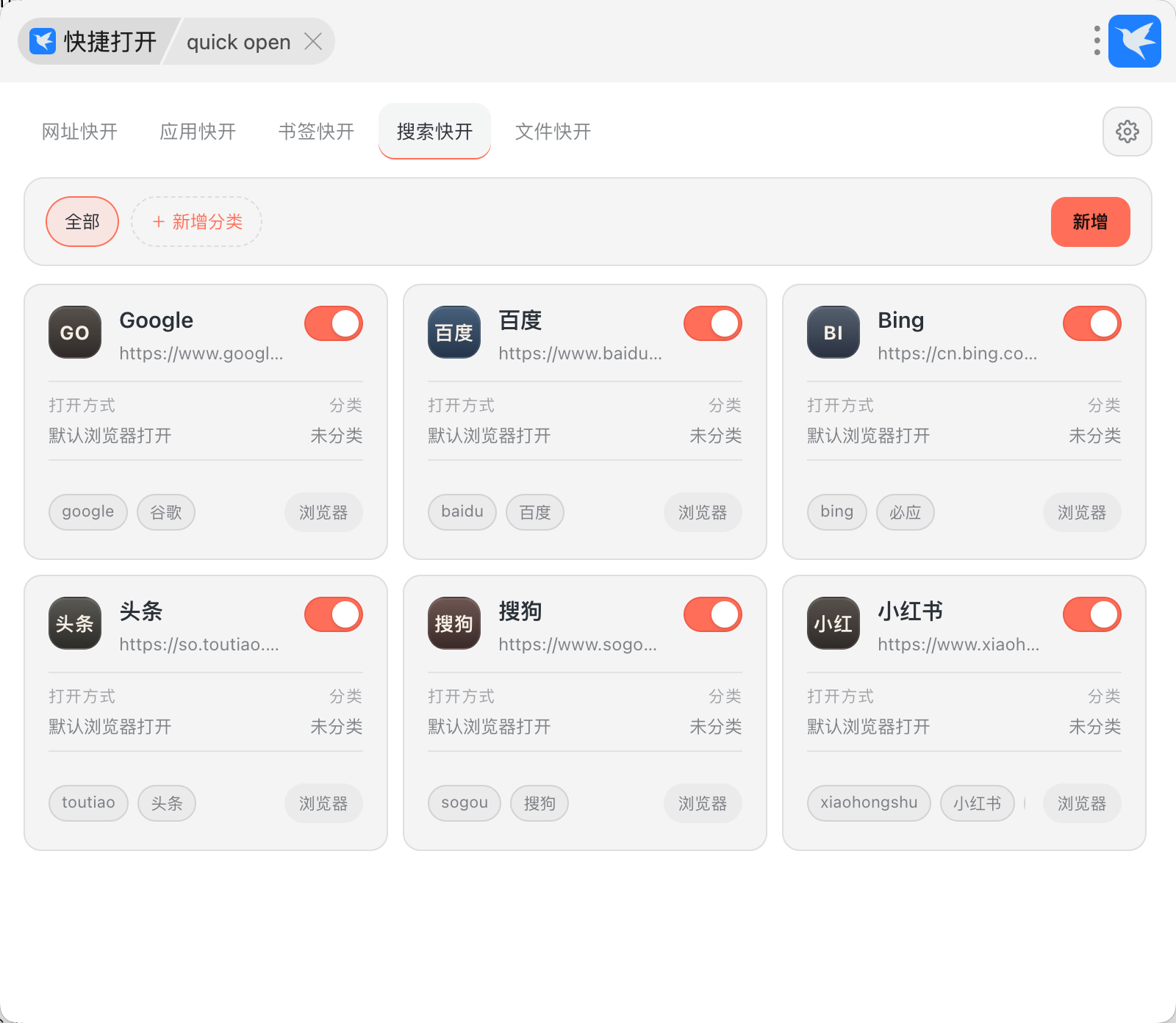
Task: Click the orange 新增 button
Action: pyautogui.click(x=1090, y=222)
